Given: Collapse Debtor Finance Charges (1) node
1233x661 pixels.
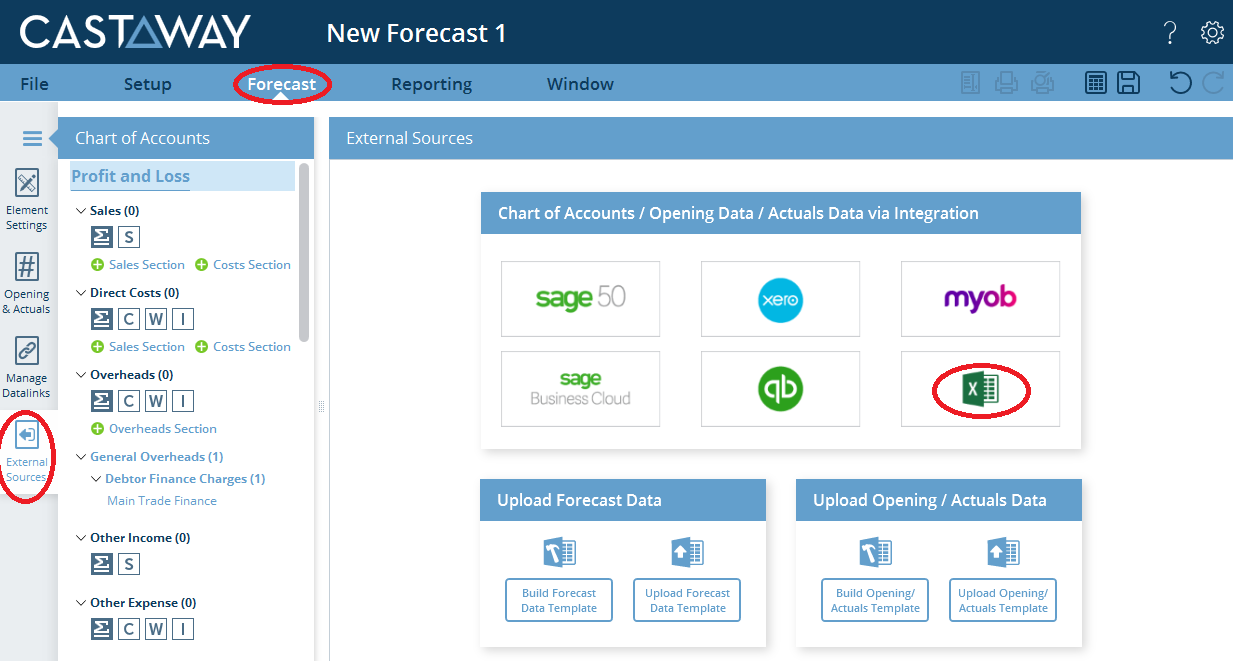Looking at the screenshot, I should (96, 479).
